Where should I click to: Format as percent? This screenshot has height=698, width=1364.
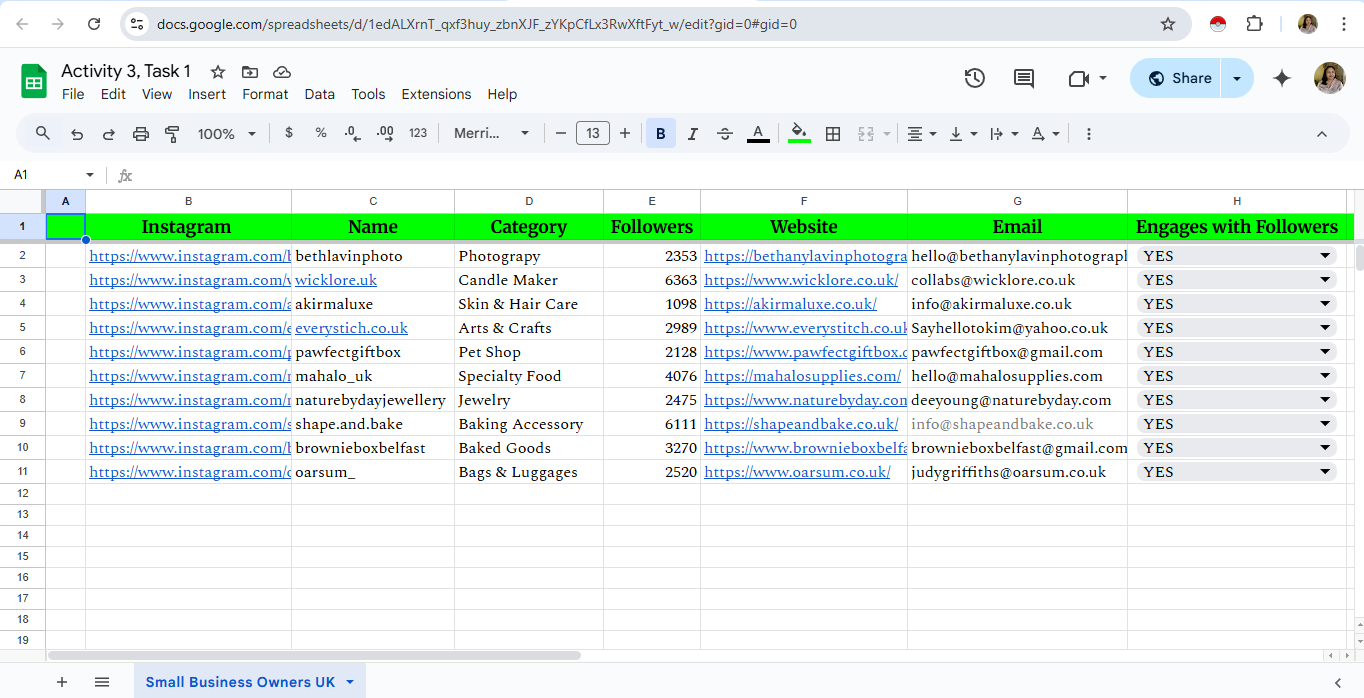click(x=321, y=133)
